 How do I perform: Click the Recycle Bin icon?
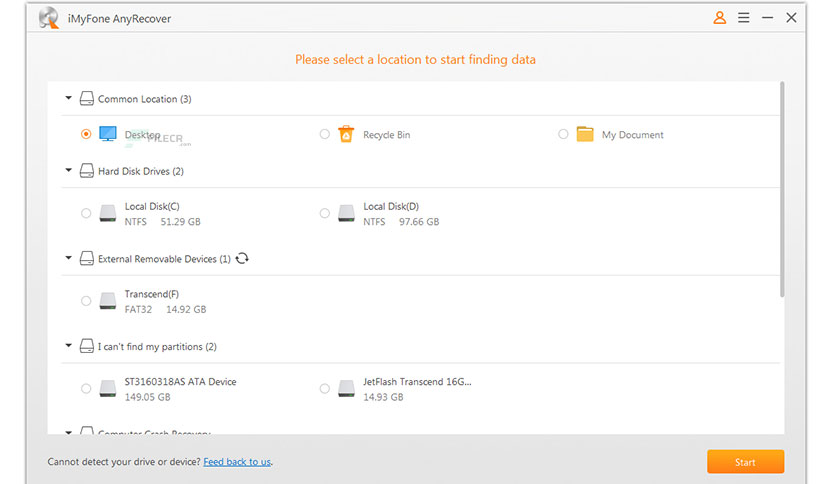click(346, 134)
